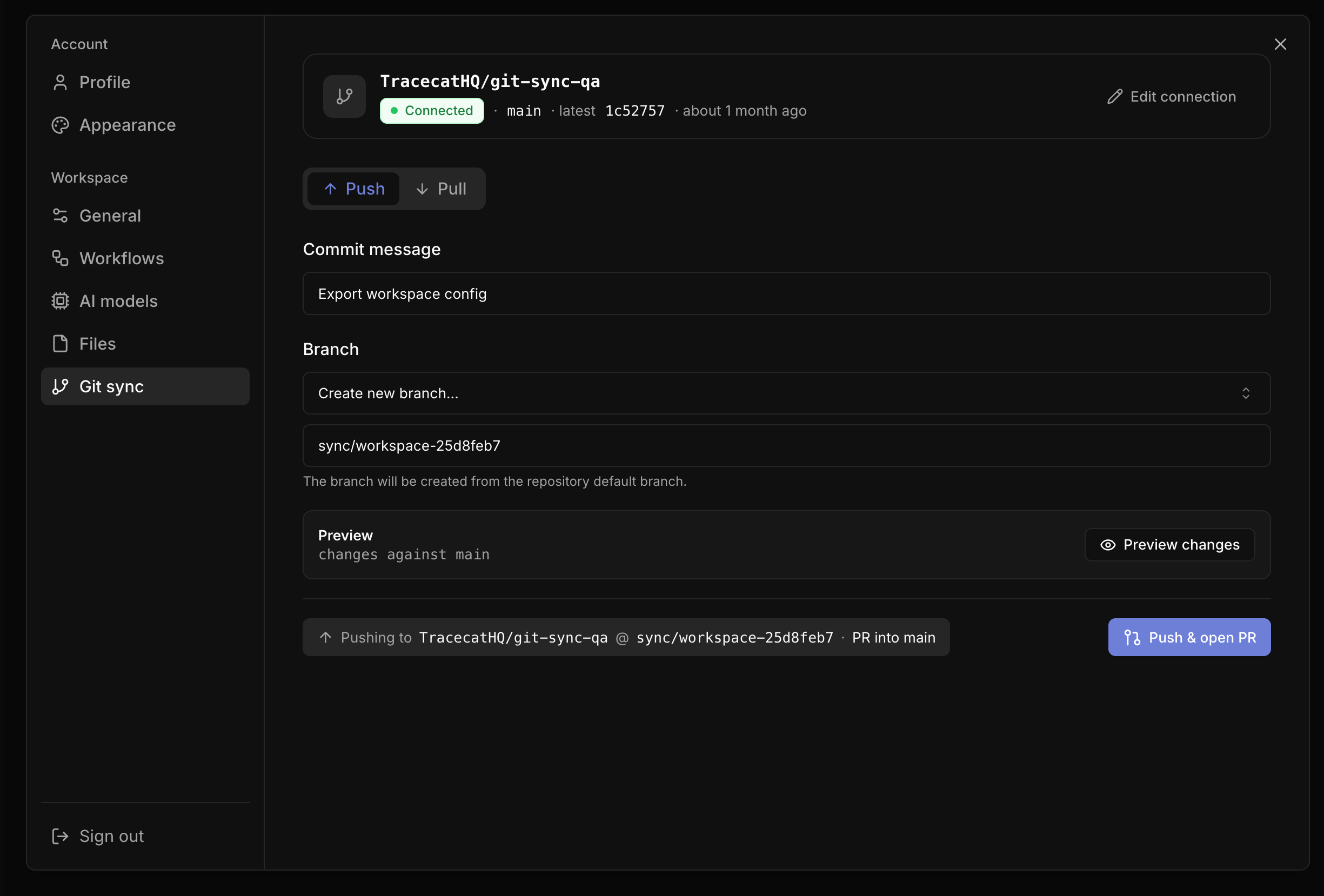Open the Files settings section
Viewport: 1324px width, 896px height.
145,344
